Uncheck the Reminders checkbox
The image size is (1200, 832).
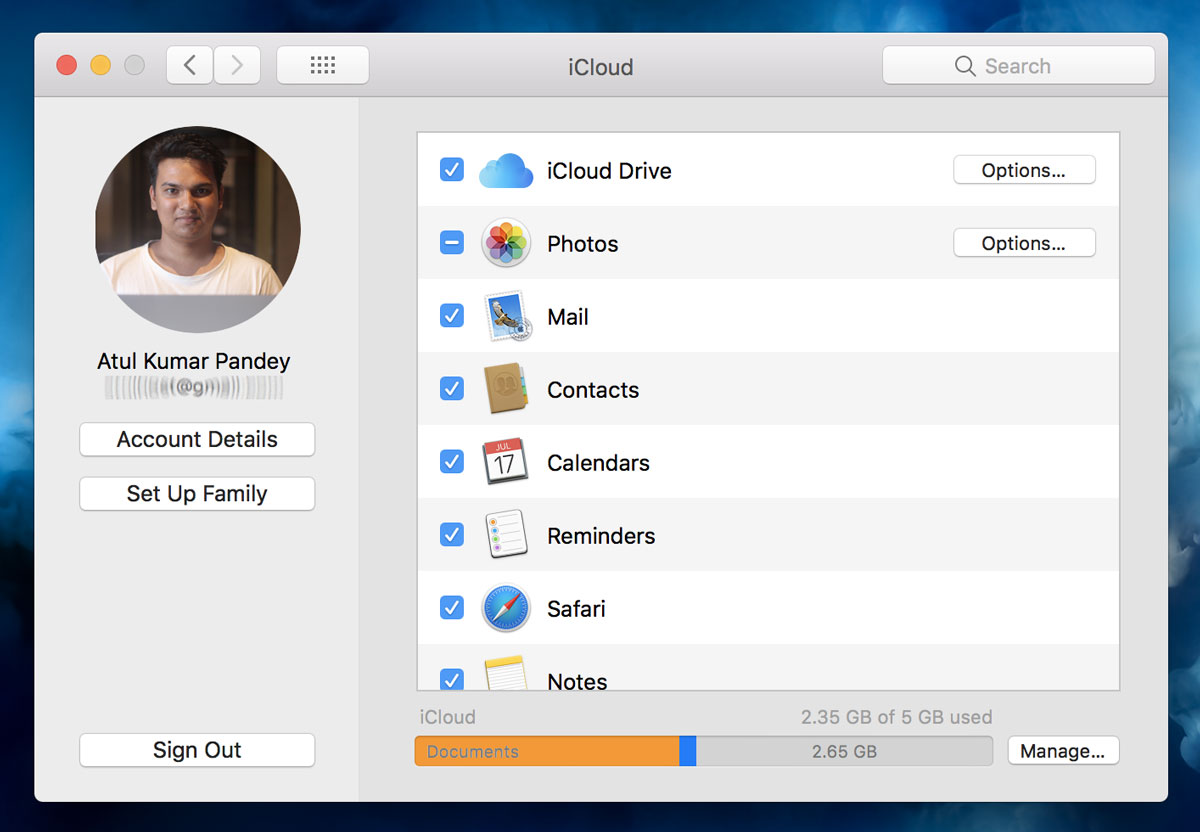[x=452, y=535]
